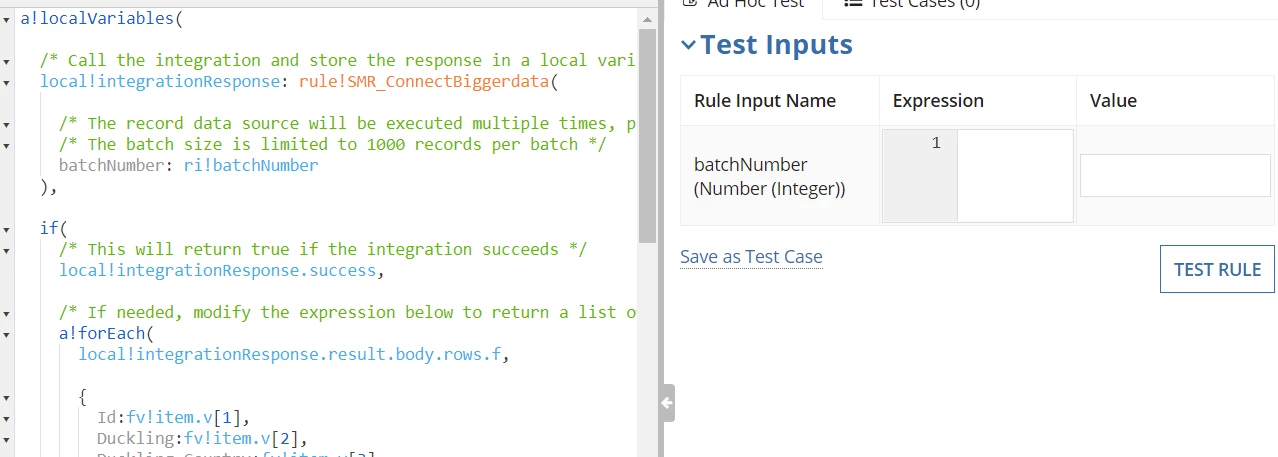Image resolution: width=1278 pixels, height=457 pixels.
Task: Click the Expression column header
Action: pyautogui.click(x=938, y=101)
